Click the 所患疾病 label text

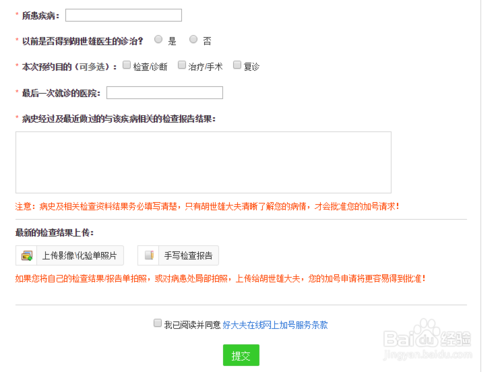(40, 16)
